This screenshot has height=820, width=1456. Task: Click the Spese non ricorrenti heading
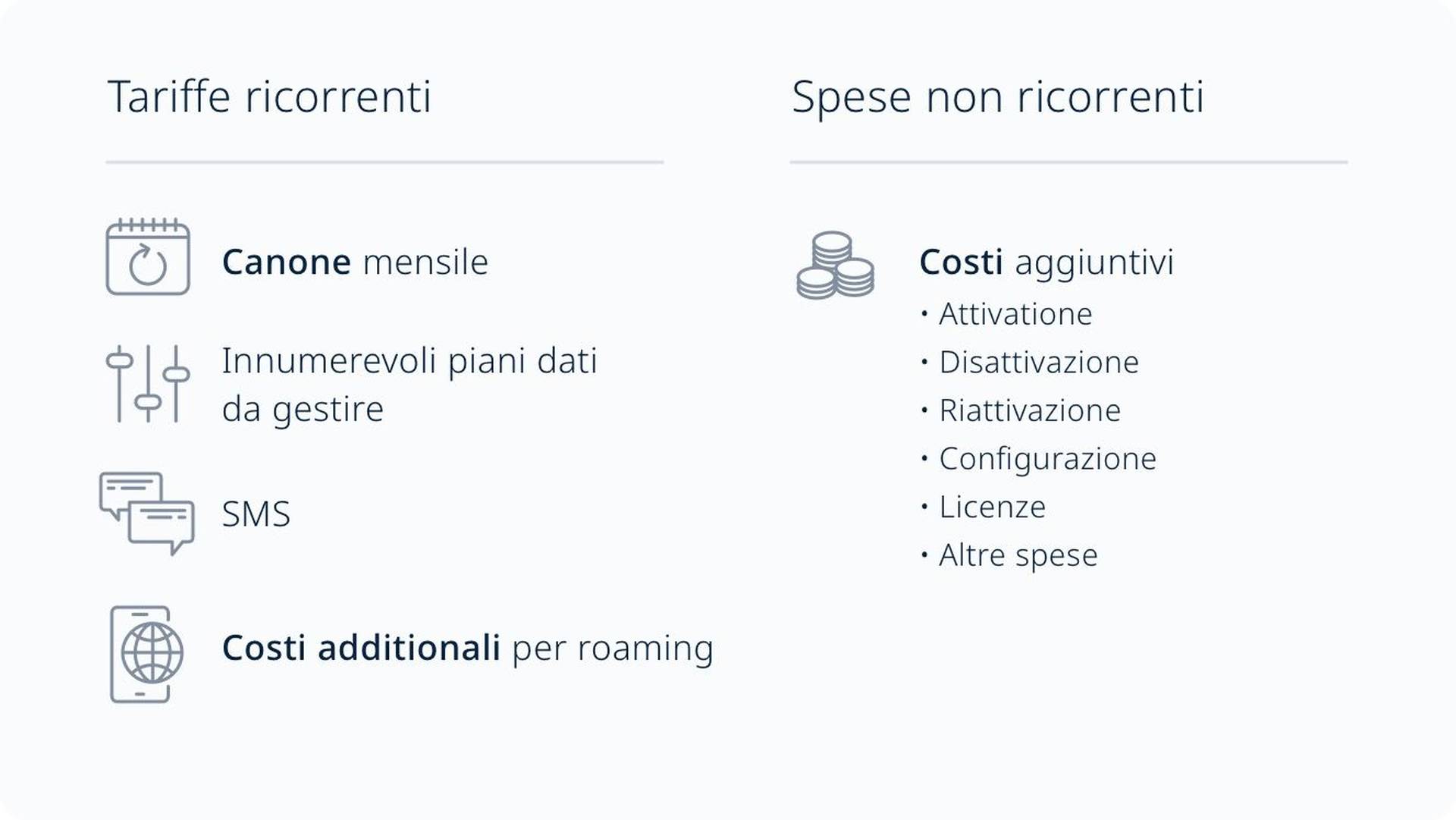tap(998, 97)
